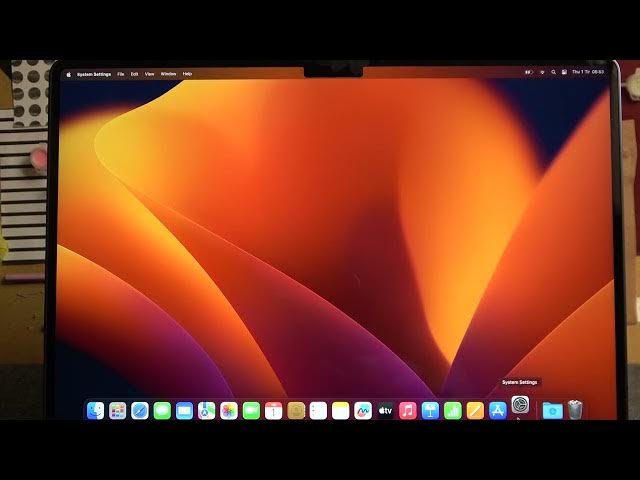Launch the Apple TV app
This screenshot has height=480, width=640.
coord(385,410)
